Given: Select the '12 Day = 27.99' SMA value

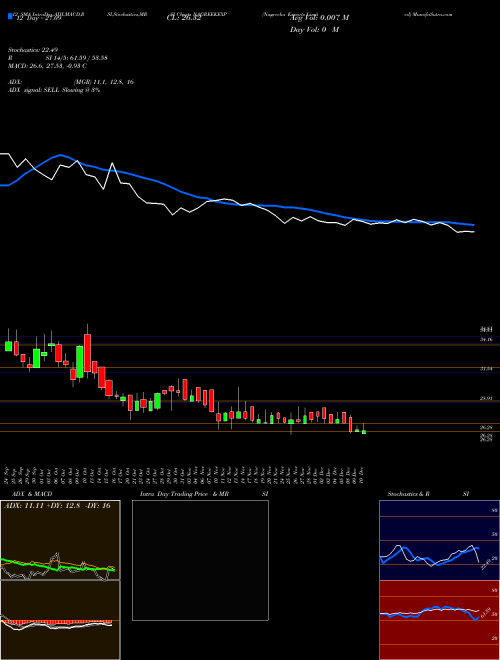Looking at the screenshot, I should click(37, 18).
